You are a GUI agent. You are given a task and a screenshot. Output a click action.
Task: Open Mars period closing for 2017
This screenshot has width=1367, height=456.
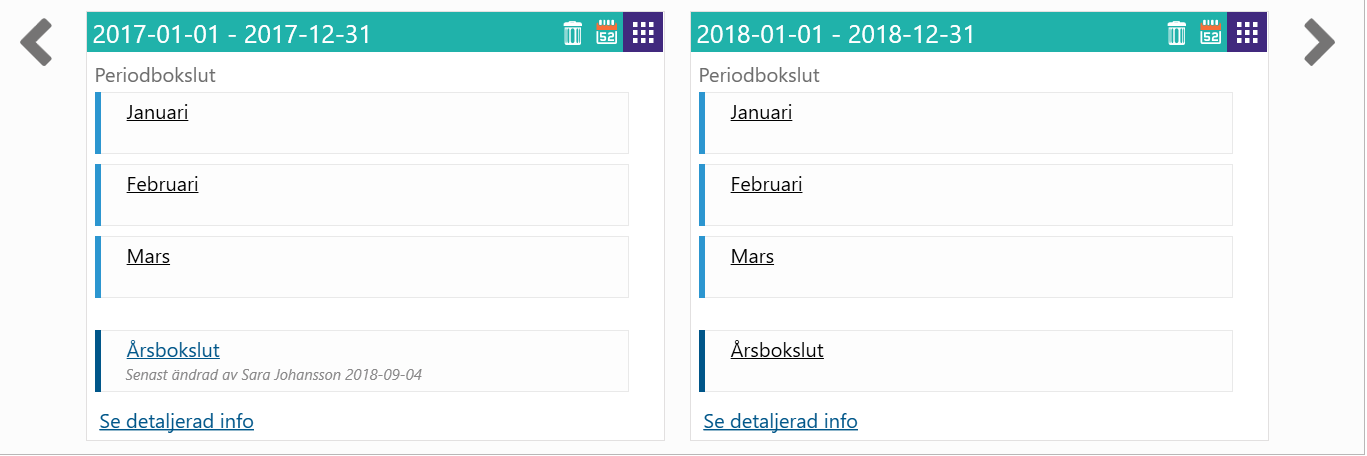tap(148, 256)
